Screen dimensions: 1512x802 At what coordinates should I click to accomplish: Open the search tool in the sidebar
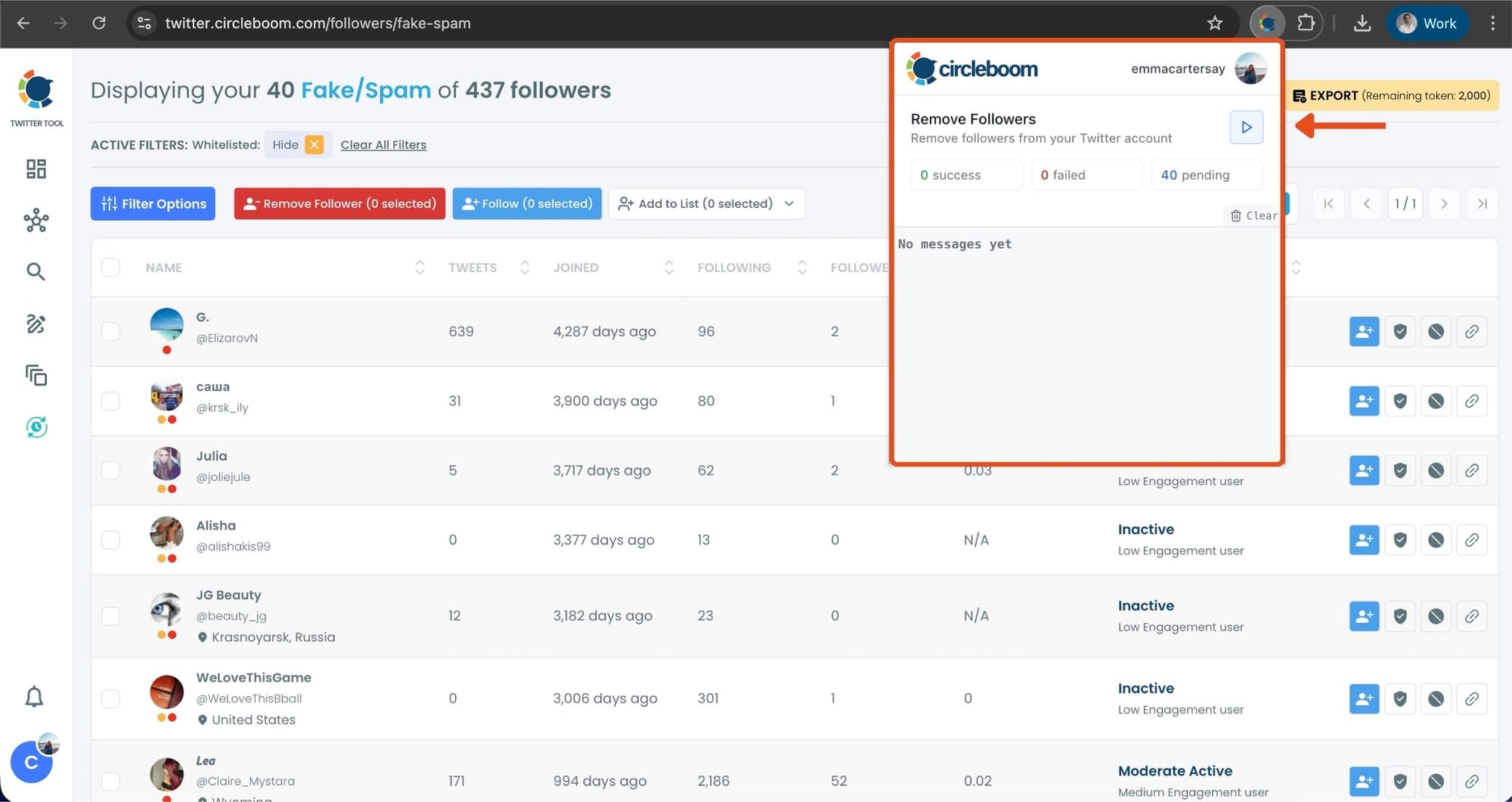point(36,271)
